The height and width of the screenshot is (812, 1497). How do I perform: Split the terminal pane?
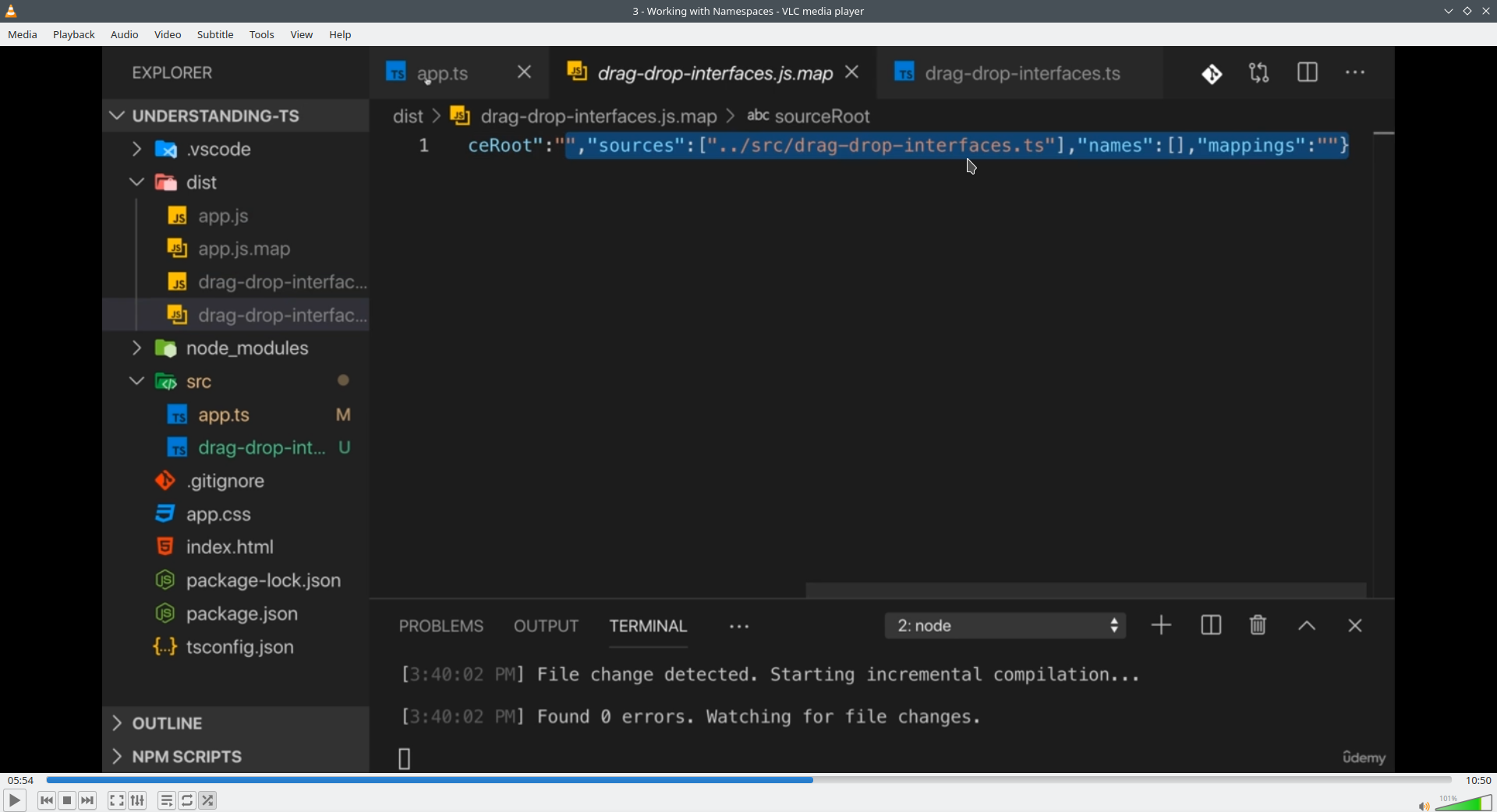coord(1211,626)
